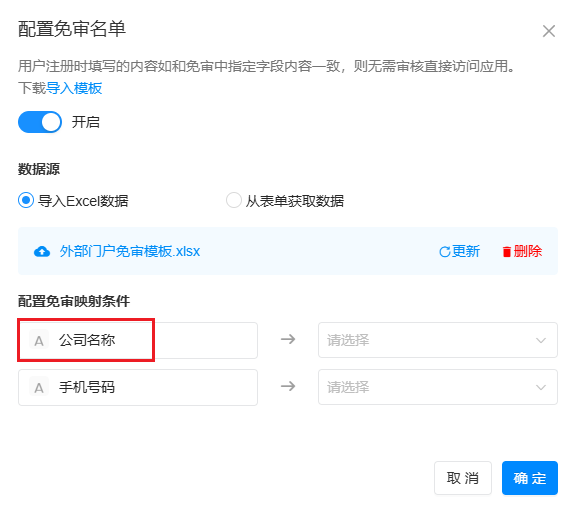The height and width of the screenshot is (510, 571).
Task: Select the 从表单获取数据 radio option
Action: point(233,200)
